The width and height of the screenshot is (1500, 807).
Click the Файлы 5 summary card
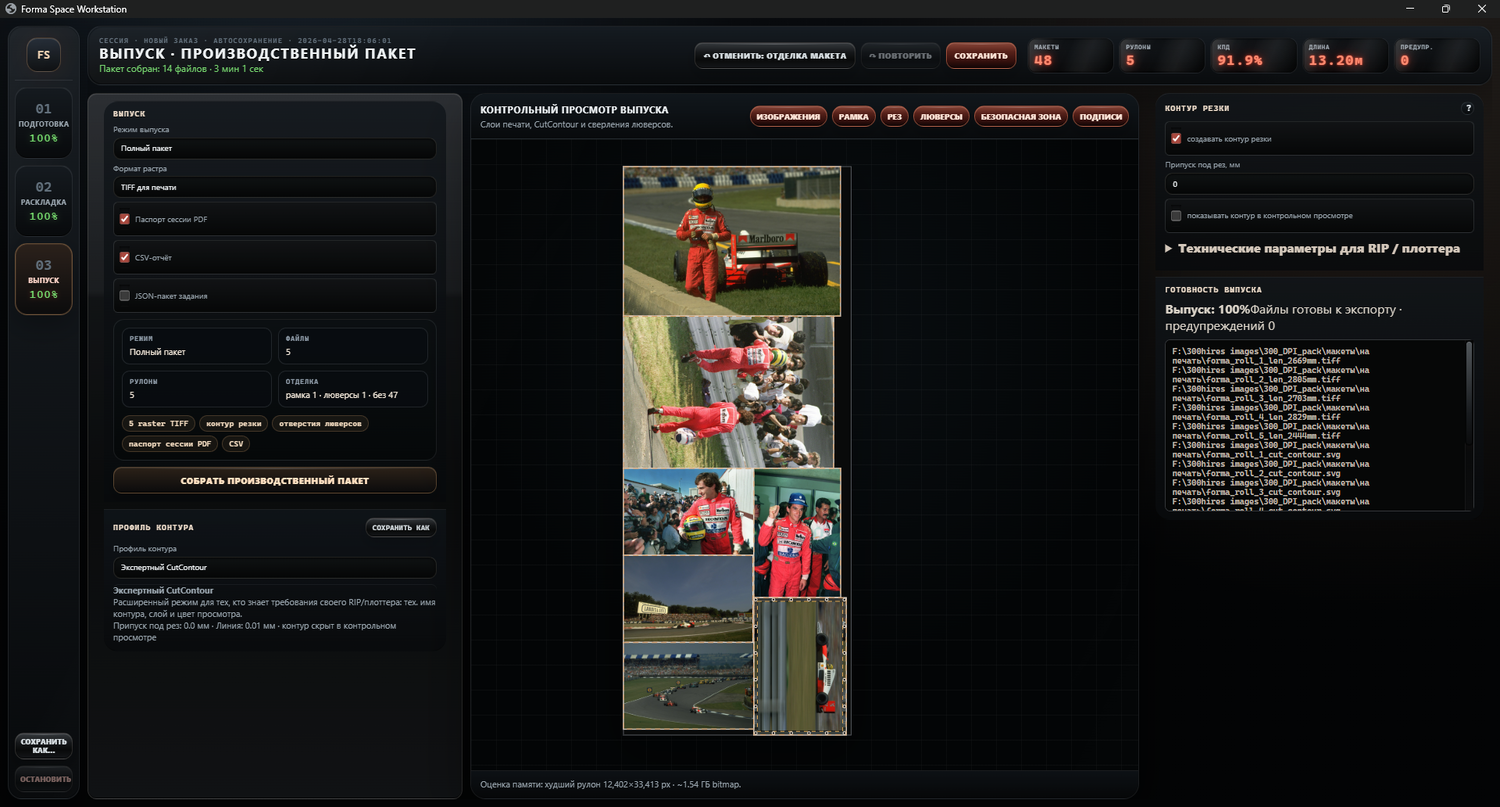coord(352,346)
